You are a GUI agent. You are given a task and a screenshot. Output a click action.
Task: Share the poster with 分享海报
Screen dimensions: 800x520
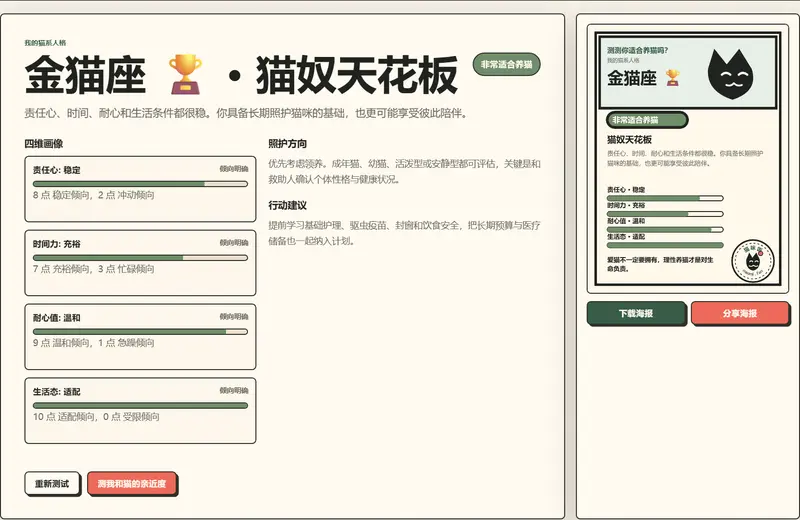(739, 313)
